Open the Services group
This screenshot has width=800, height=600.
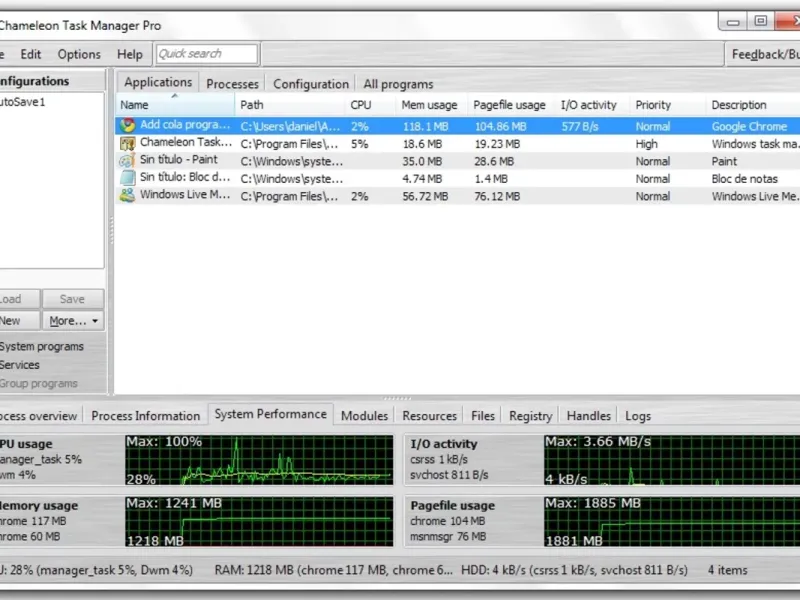(x=19, y=365)
